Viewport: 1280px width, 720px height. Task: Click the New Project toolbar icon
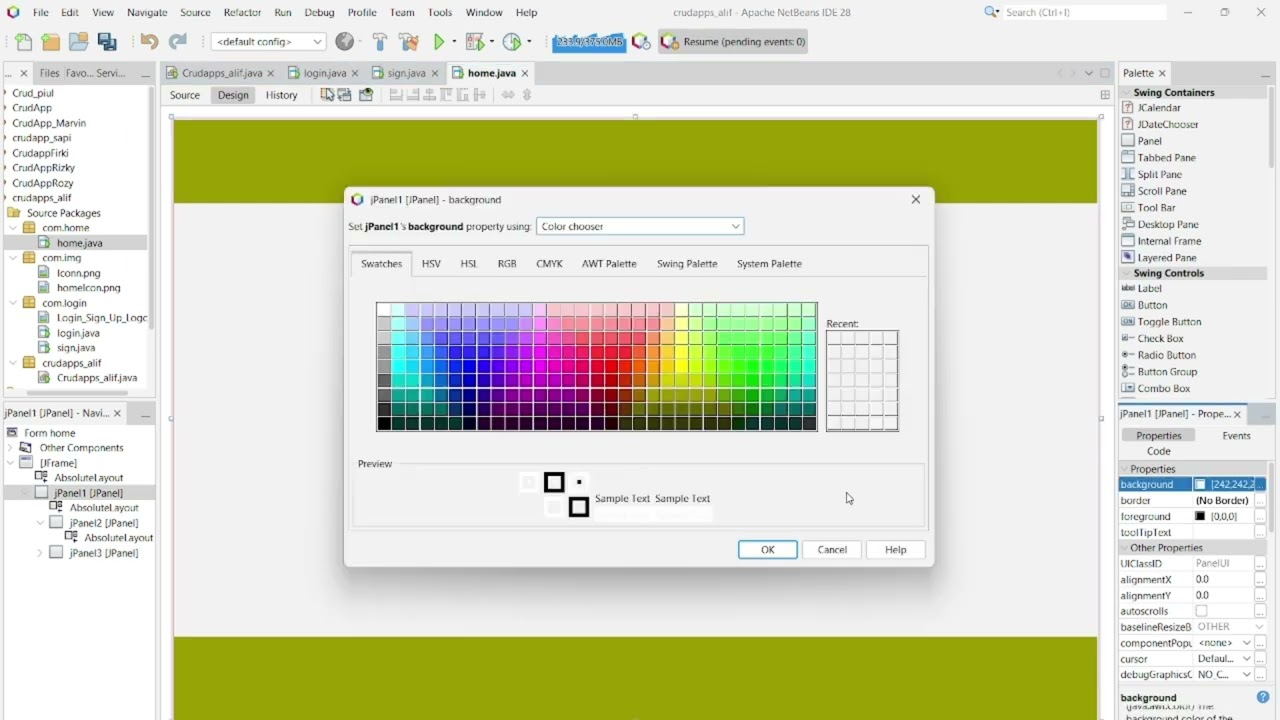(x=51, y=42)
